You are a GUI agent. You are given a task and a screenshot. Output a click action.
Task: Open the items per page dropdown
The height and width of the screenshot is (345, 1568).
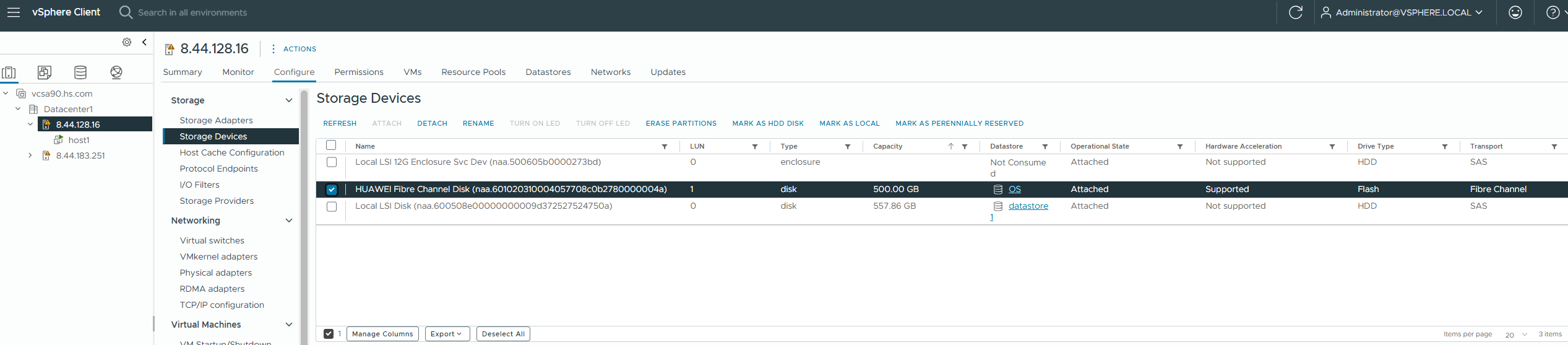pos(1516,334)
